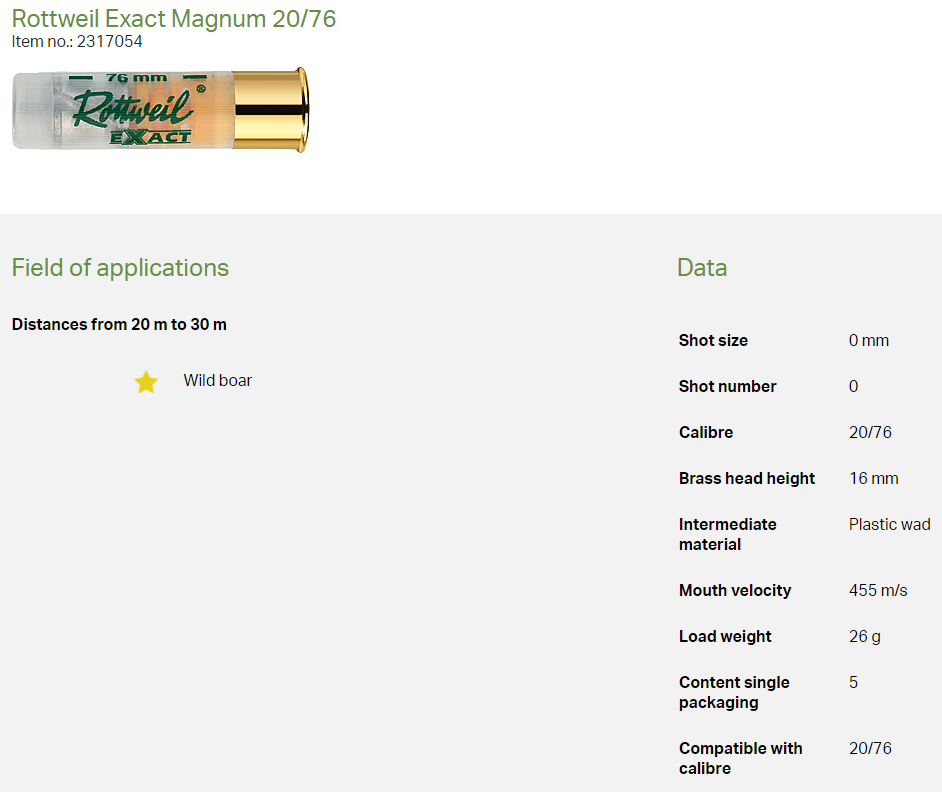Click the Plastic wad value

889,524
